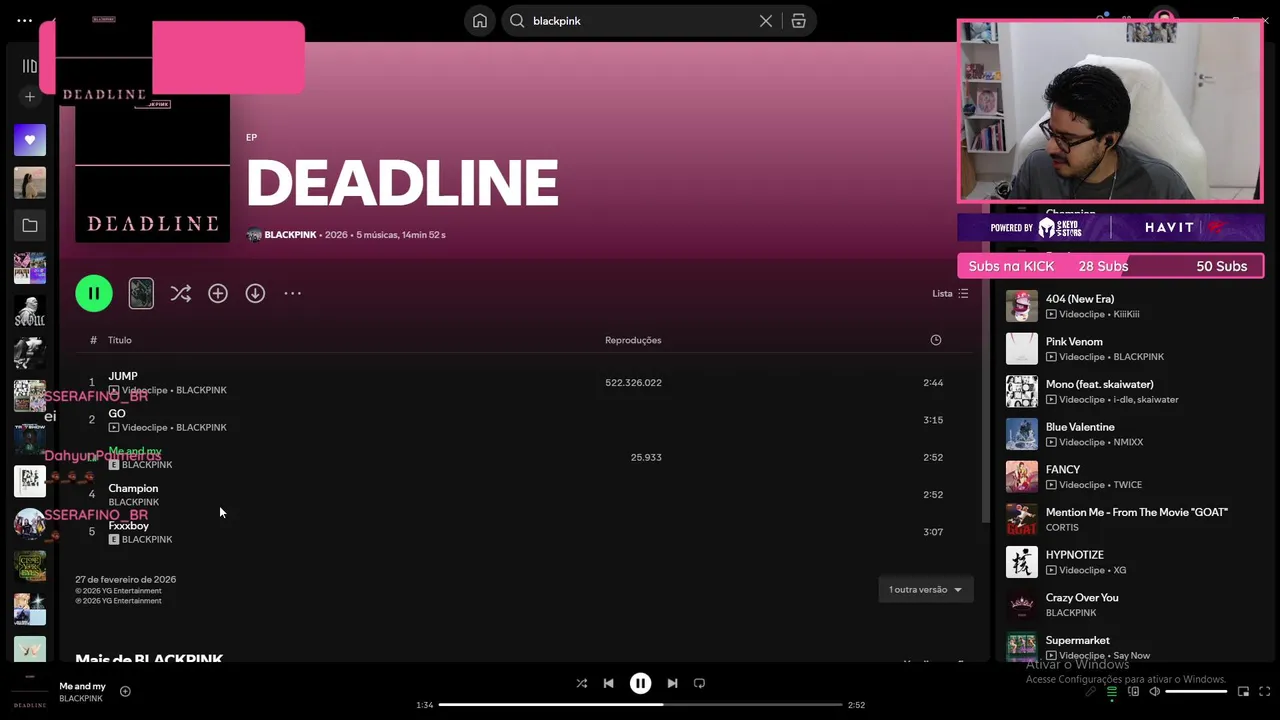Play HYPNOTIZE by XG in queue

coord(1130,562)
